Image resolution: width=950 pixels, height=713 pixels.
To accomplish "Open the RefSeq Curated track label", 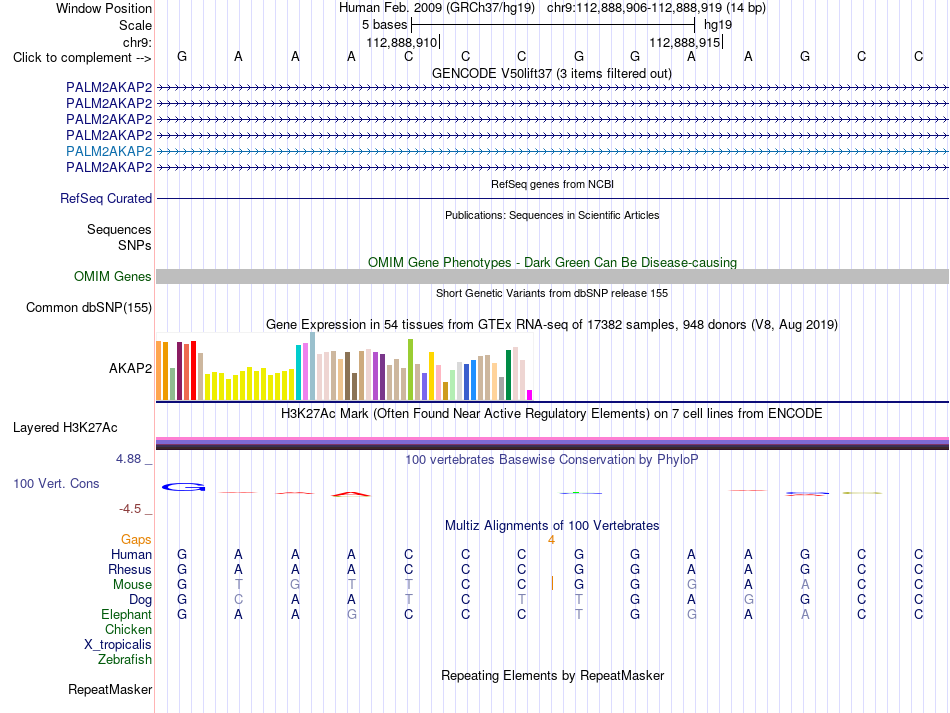I will tap(105, 199).
